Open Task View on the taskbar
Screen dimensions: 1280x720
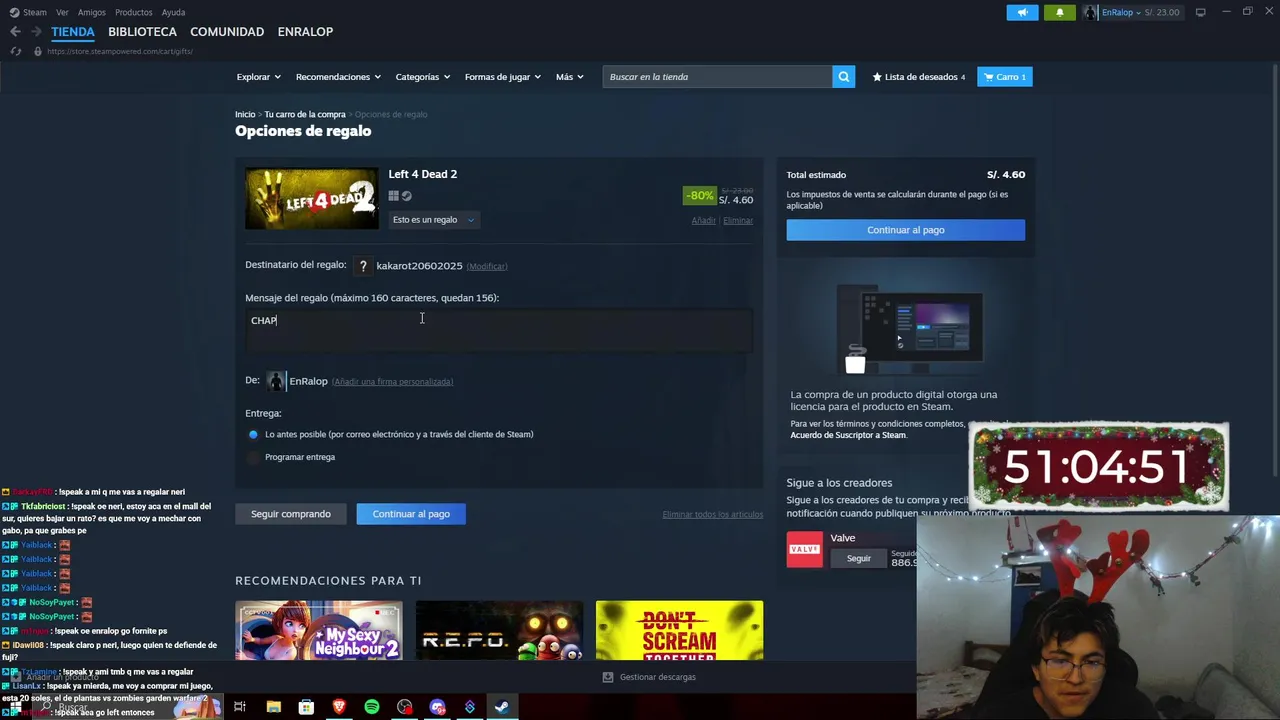click(240, 707)
